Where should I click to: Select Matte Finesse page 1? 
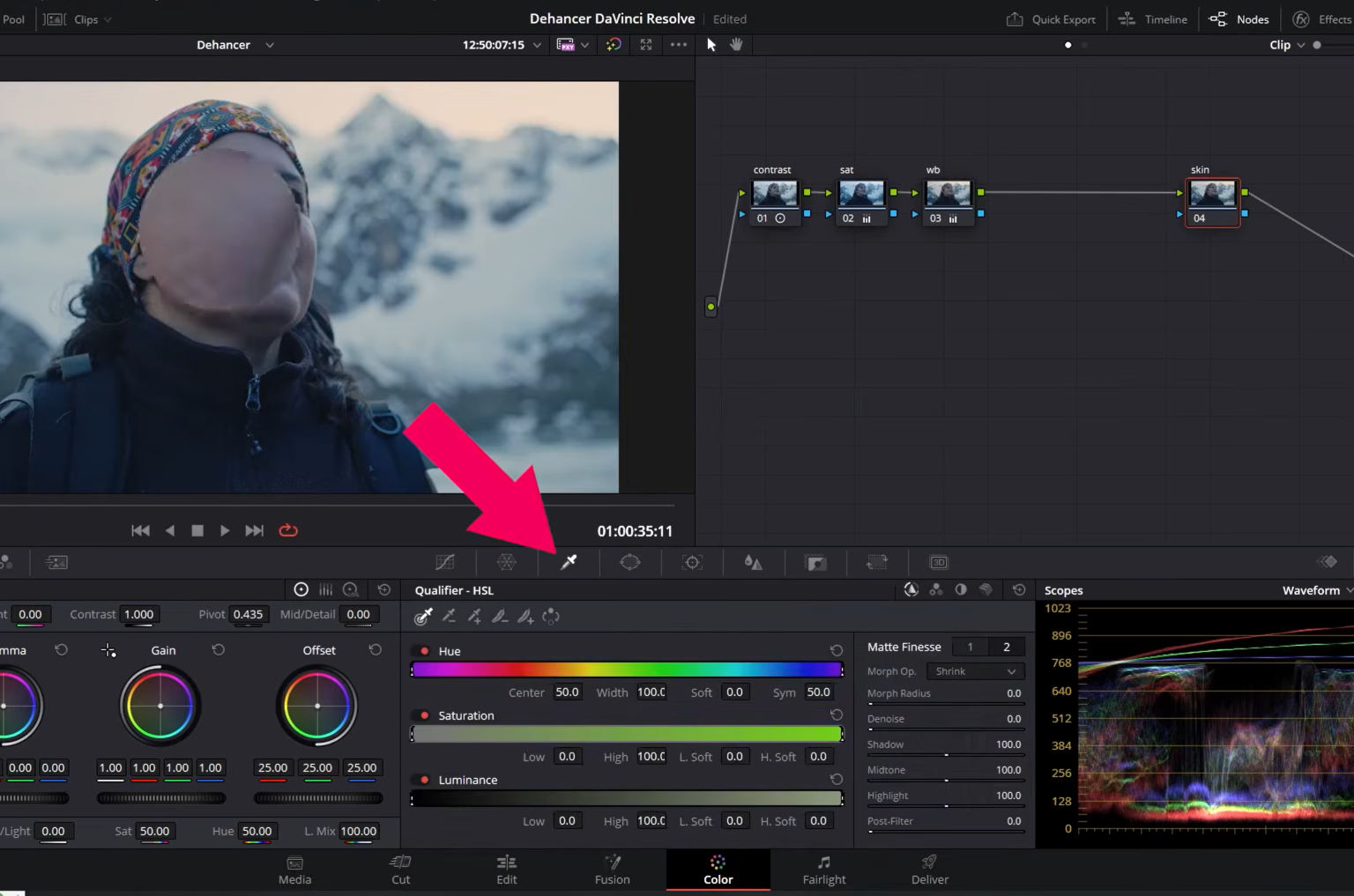pos(971,647)
